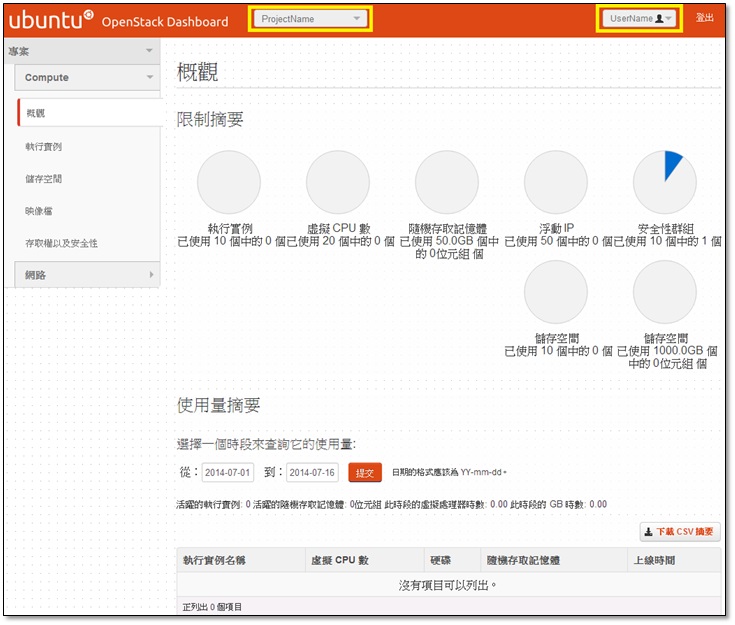Select 執行實例 in the sidebar

(x=44, y=147)
